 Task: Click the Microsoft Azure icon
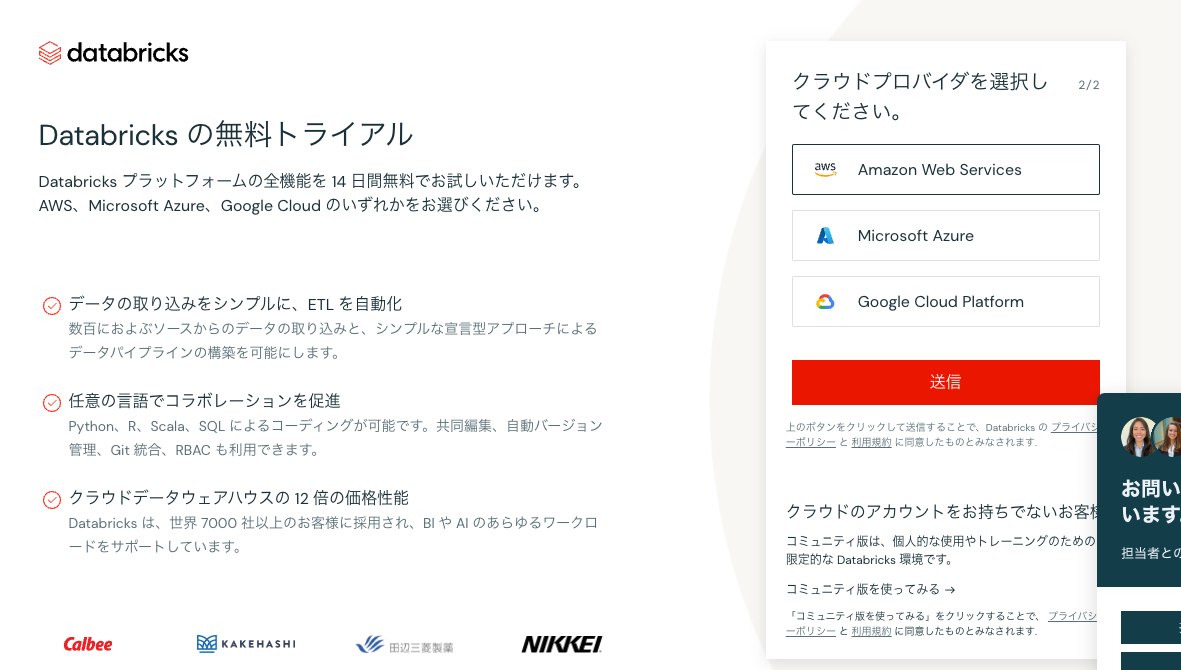(825, 235)
